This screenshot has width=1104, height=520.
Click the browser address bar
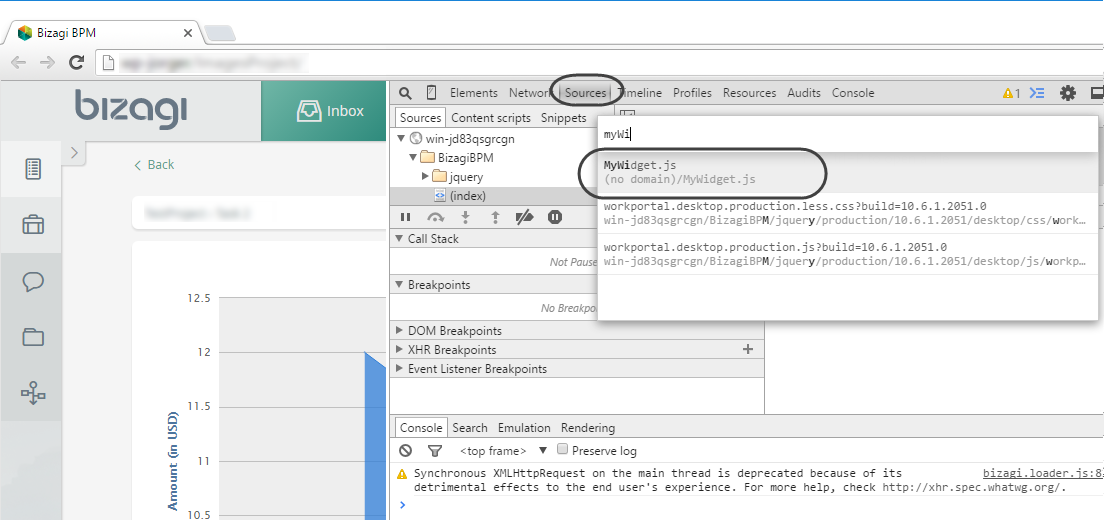click(x=598, y=63)
